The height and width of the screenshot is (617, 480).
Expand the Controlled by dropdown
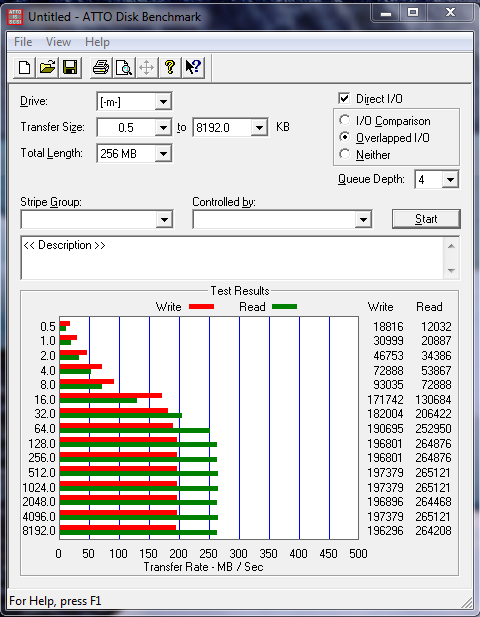point(363,219)
